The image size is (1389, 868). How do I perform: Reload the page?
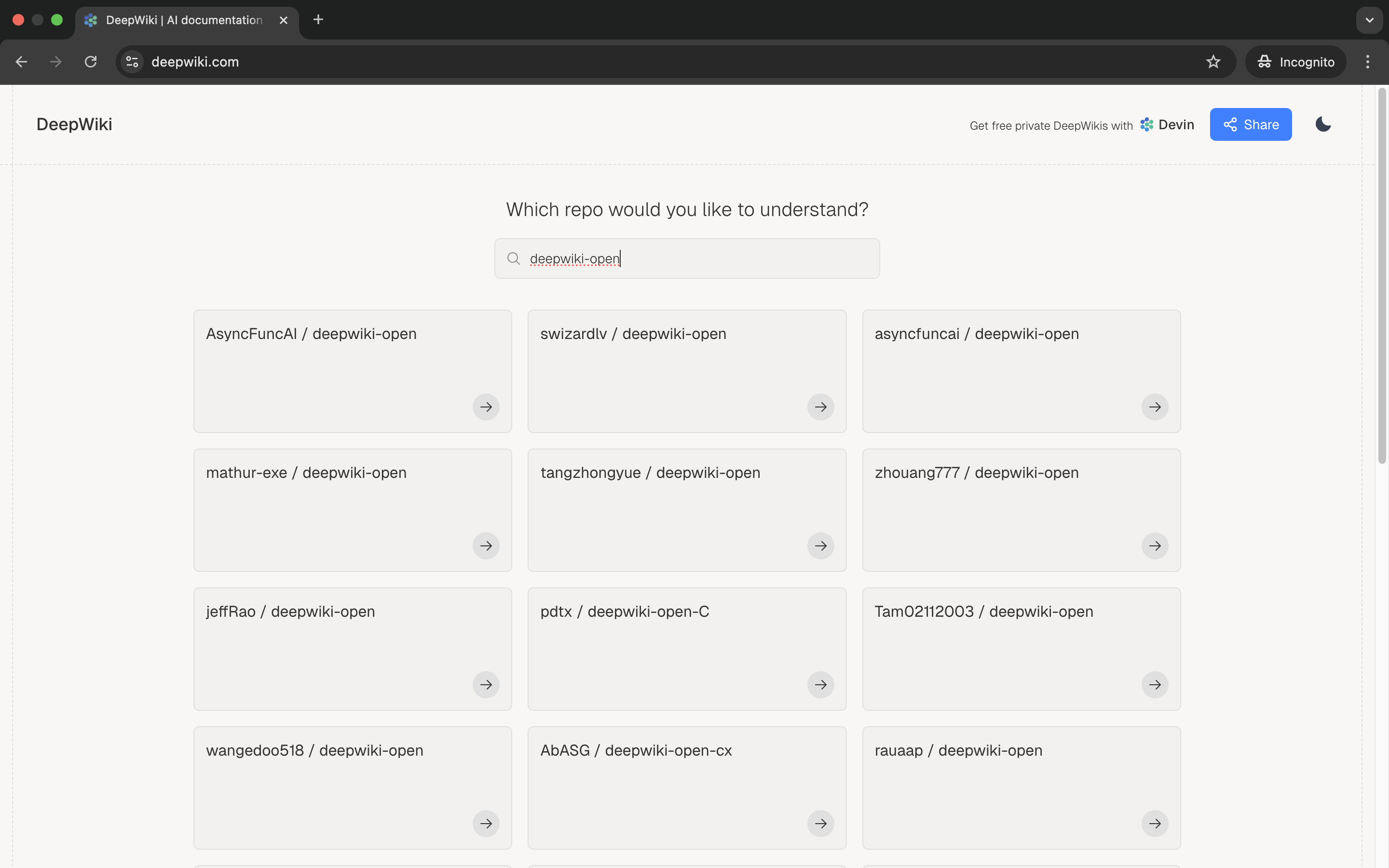click(x=91, y=62)
